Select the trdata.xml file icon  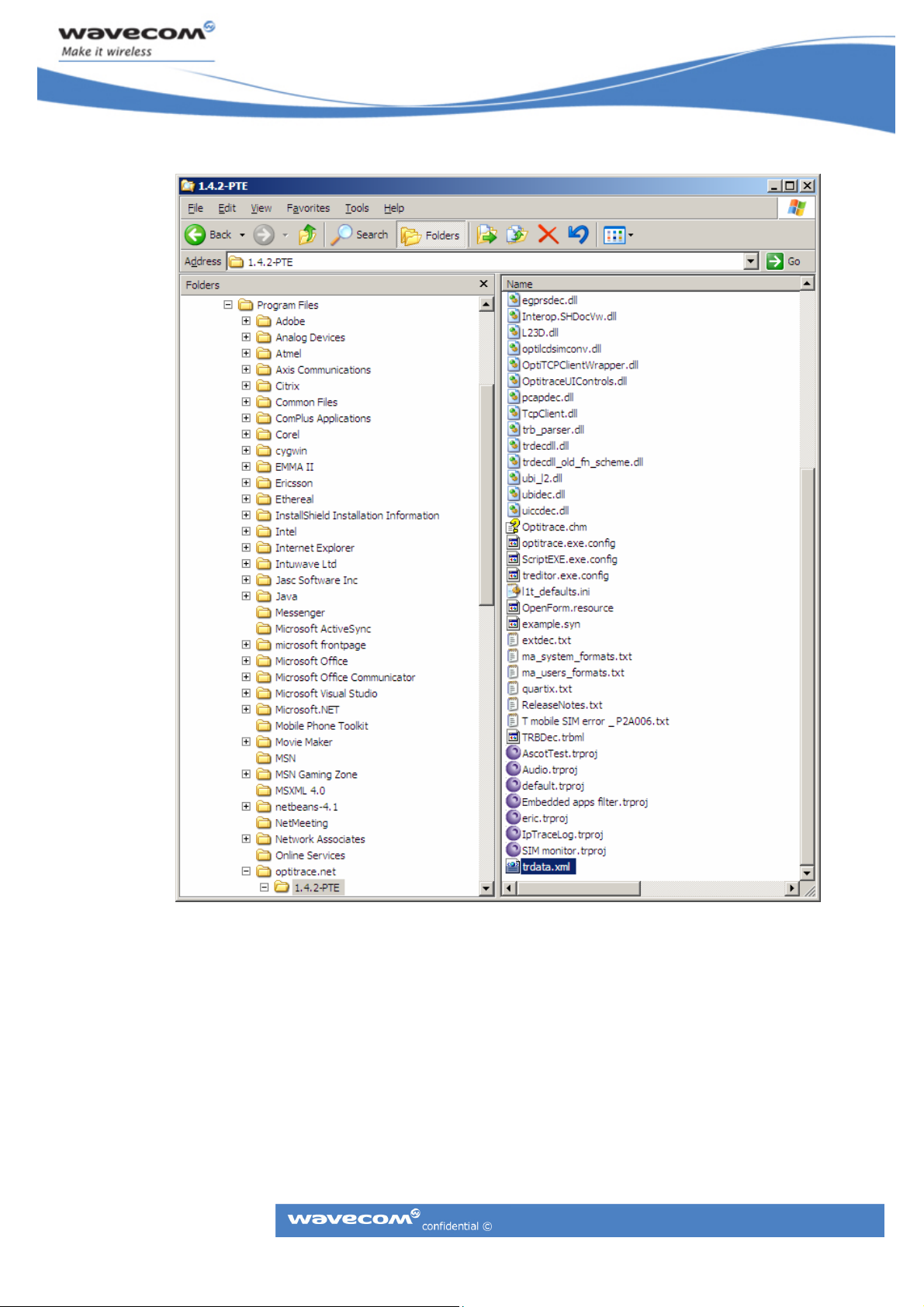tap(513, 866)
